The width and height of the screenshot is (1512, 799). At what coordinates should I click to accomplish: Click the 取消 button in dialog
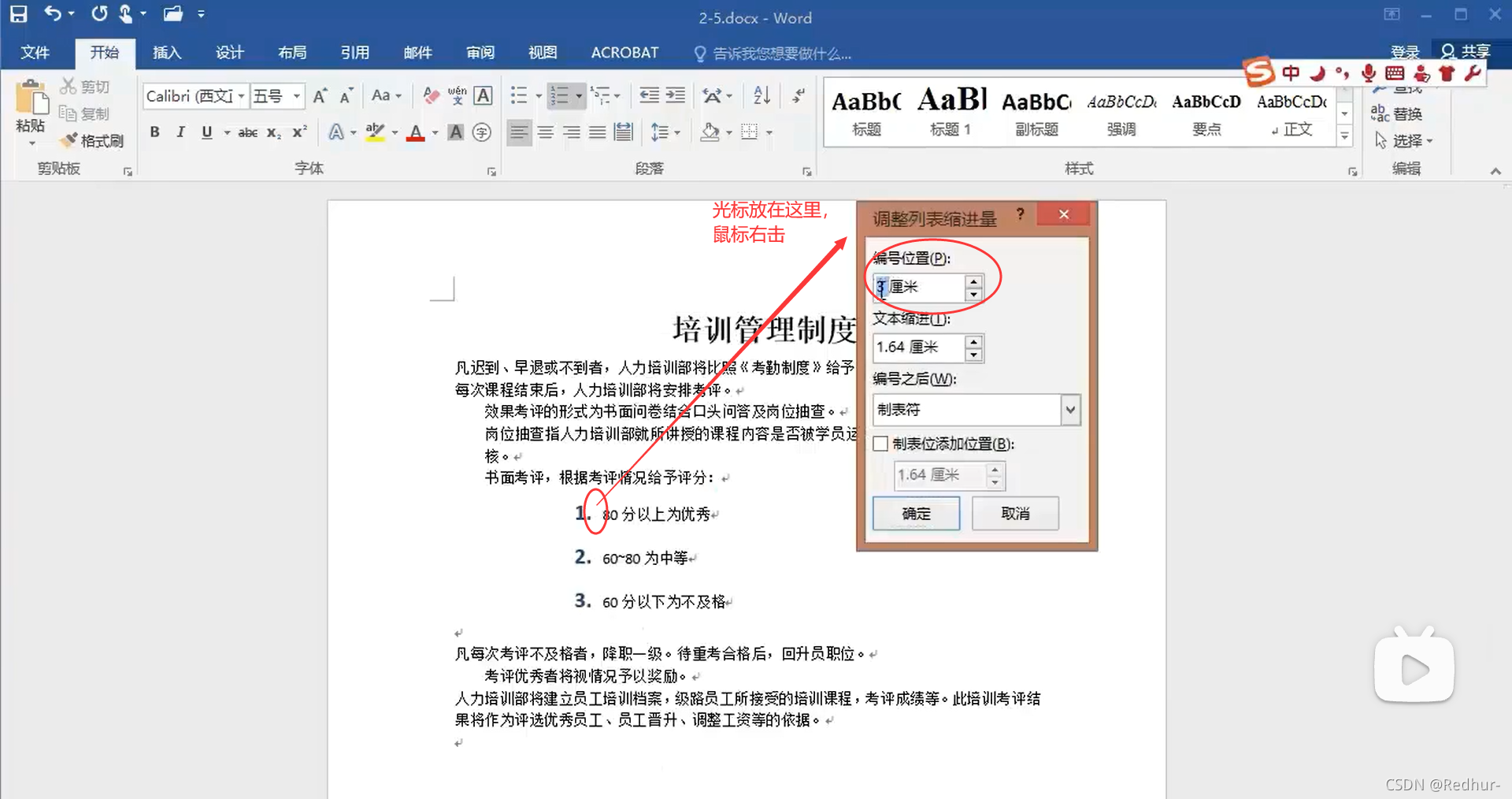click(x=1015, y=513)
